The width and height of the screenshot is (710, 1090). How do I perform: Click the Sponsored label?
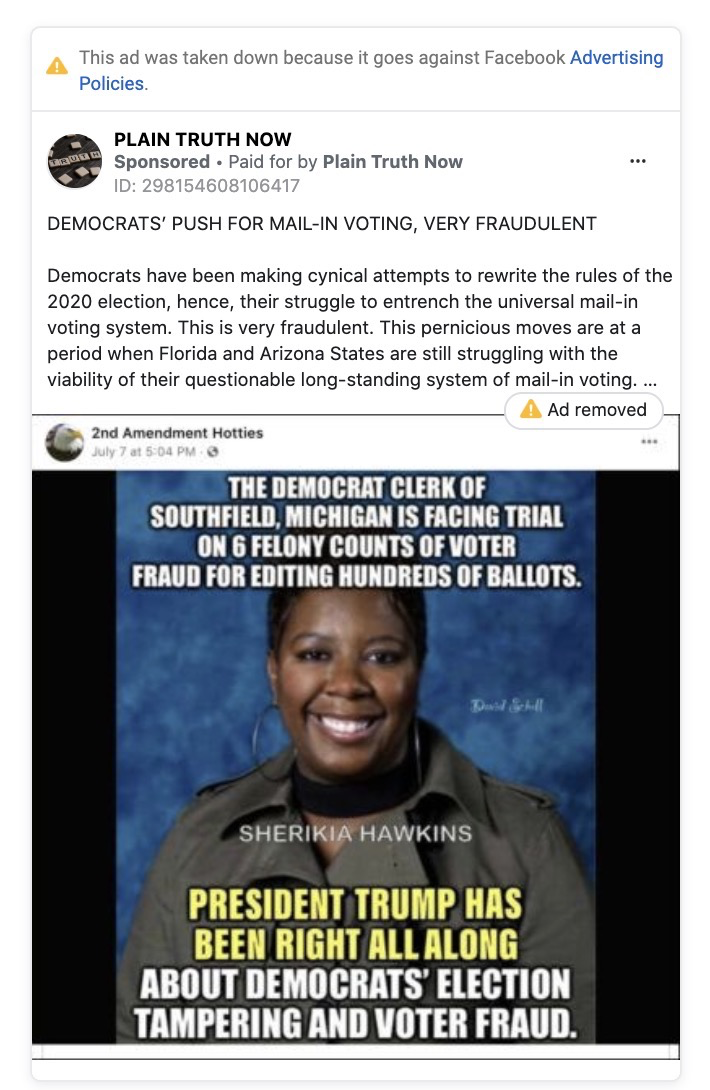[161, 162]
